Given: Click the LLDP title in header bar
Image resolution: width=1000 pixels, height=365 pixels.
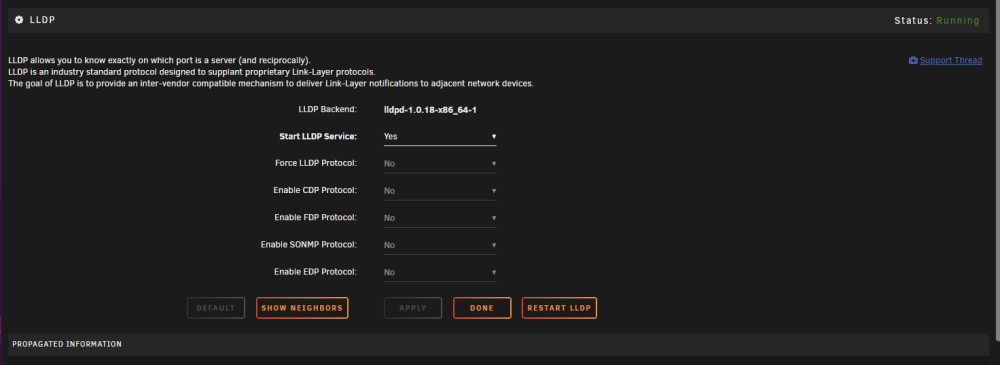Looking at the screenshot, I should pos(42,20).
